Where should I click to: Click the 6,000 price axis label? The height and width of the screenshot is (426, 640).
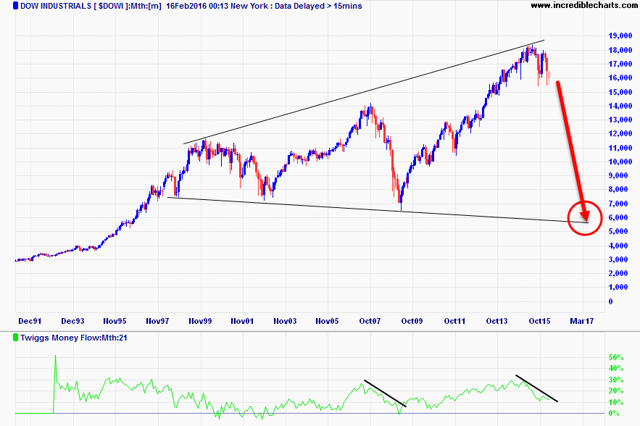pos(618,217)
